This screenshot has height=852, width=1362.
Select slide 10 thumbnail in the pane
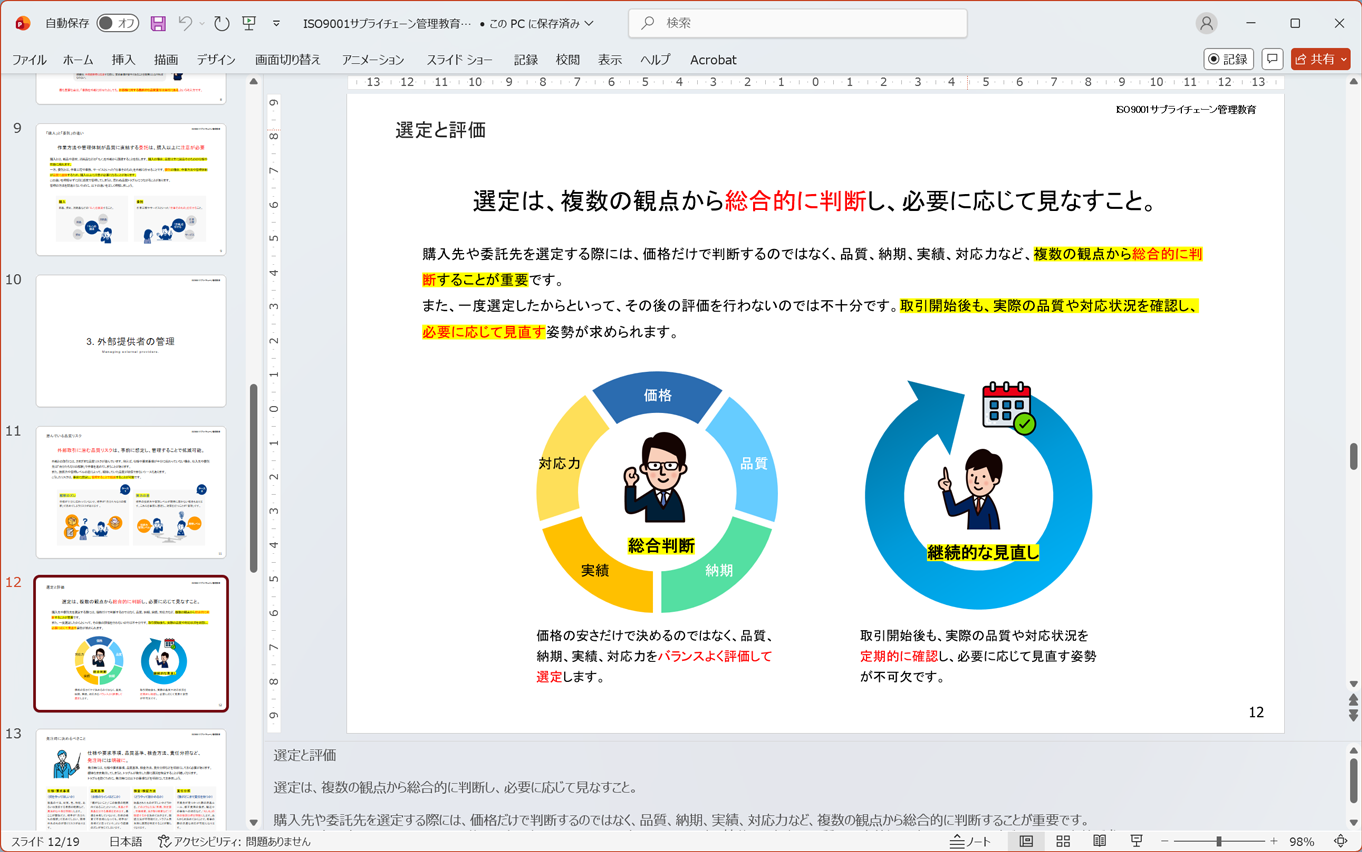click(x=131, y=342)
